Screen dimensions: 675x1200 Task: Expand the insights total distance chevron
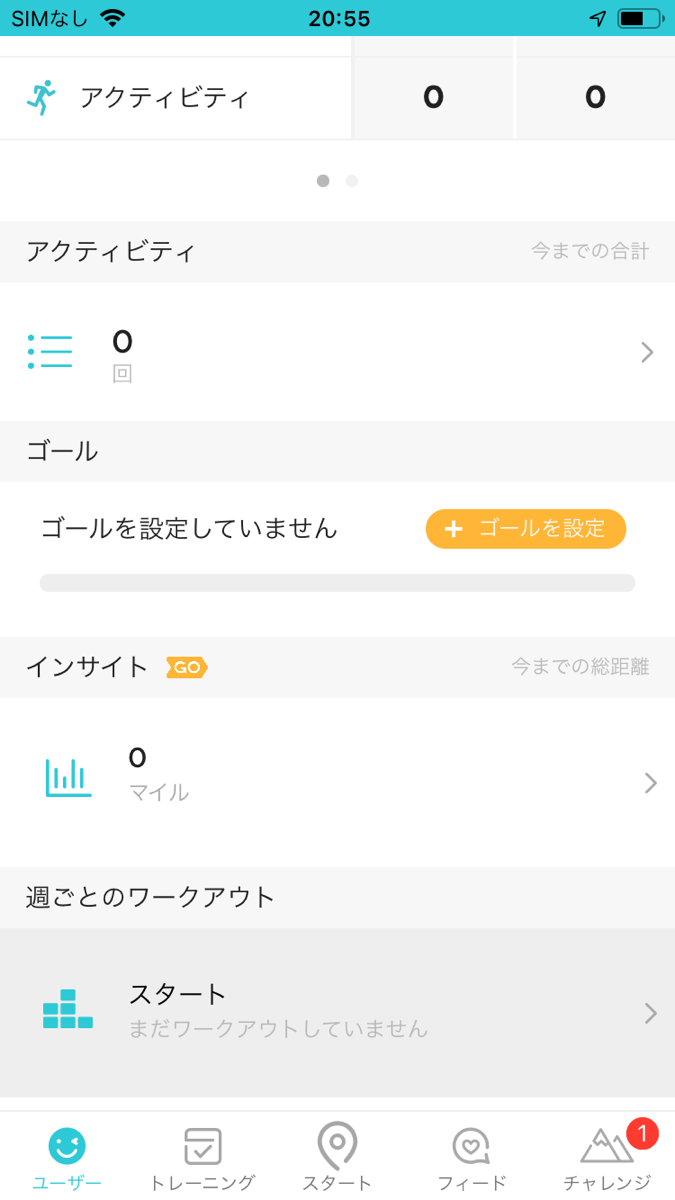pyautogui.click(x=648, y=782)
